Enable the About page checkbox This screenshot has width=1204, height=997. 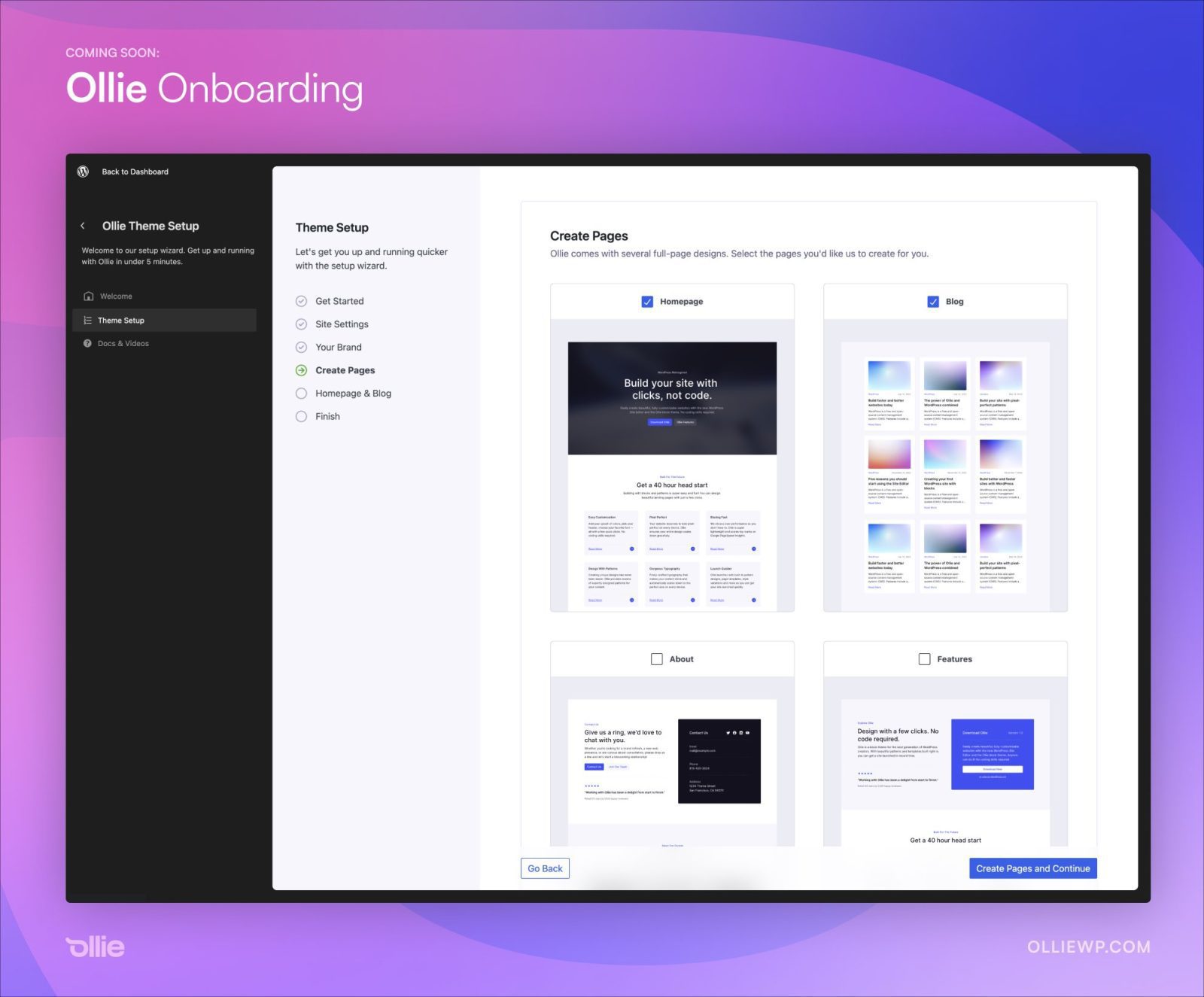[x=657, y=658]
